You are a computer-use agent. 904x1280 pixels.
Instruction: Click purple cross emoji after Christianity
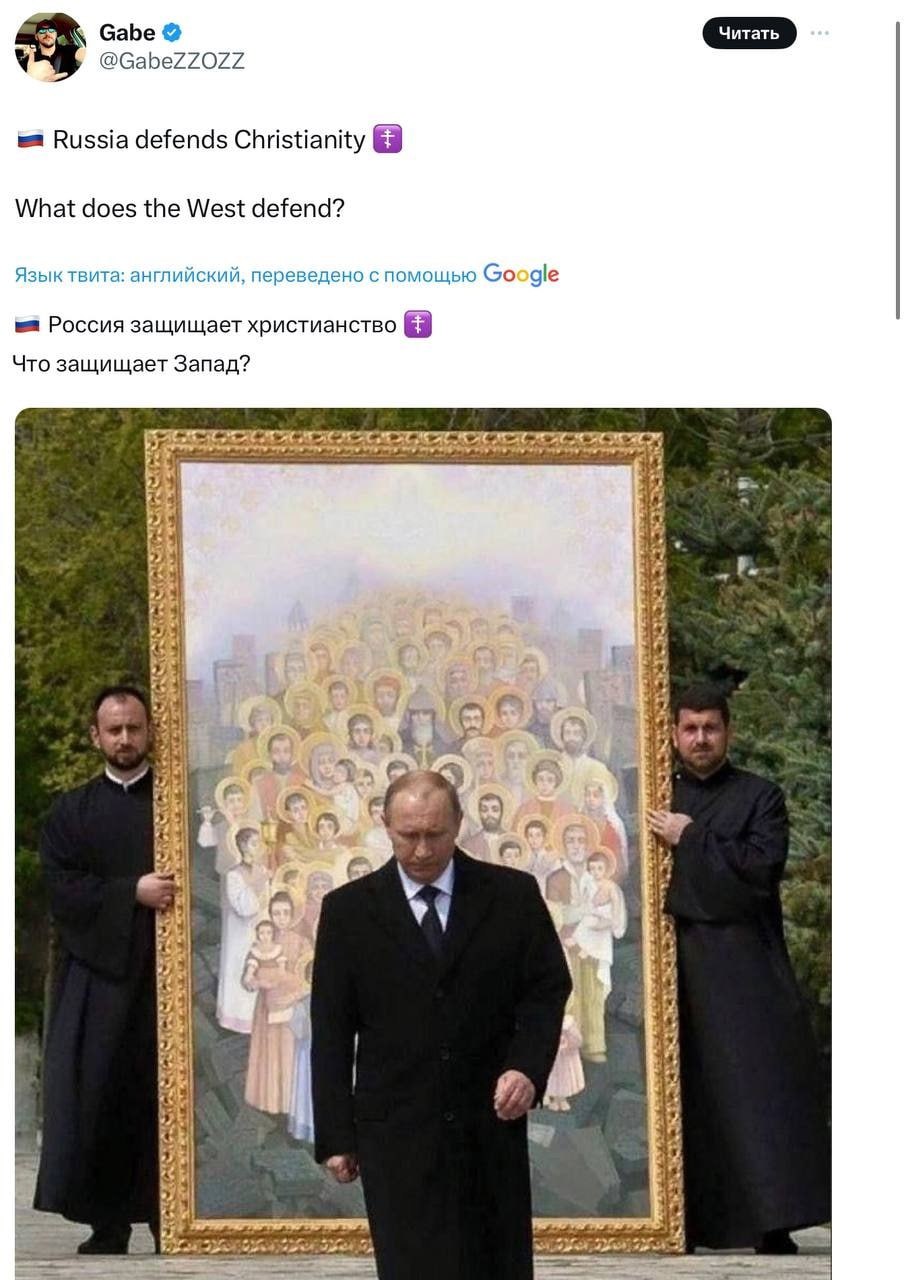coord(387,139)
